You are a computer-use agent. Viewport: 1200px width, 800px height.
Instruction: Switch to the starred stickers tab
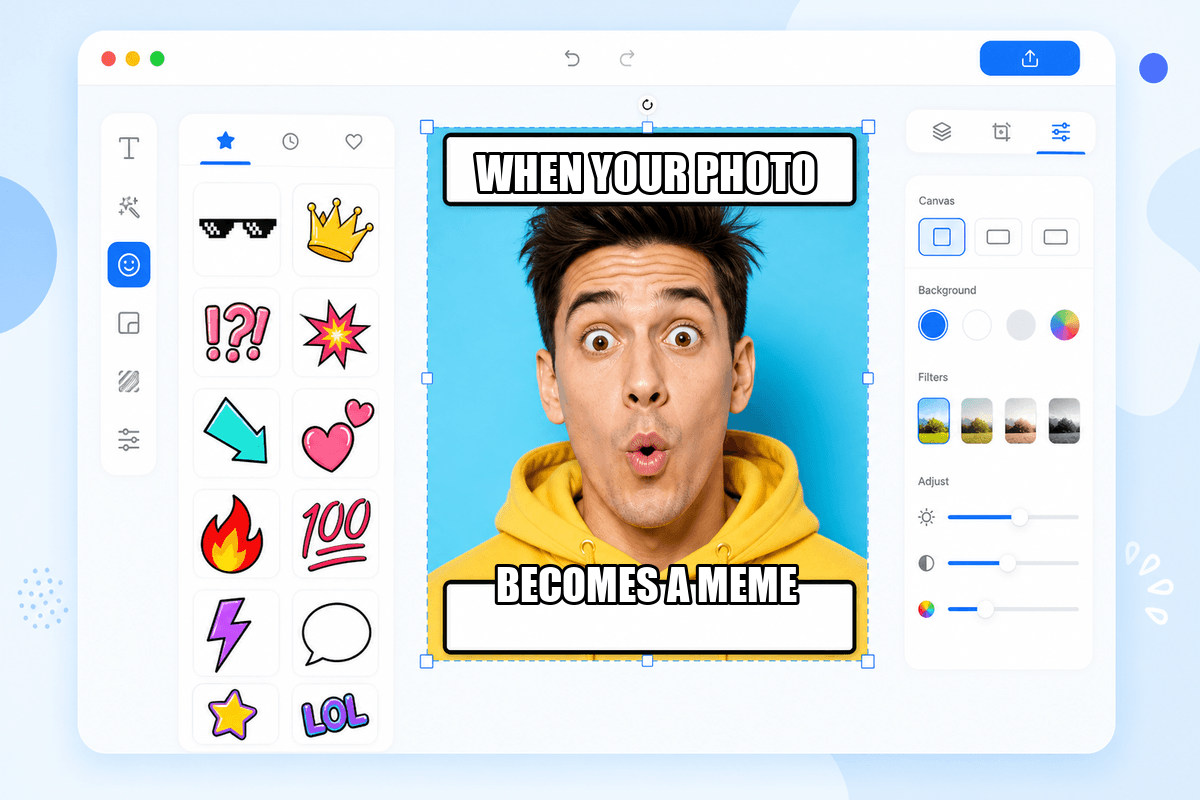pos(226,141)
